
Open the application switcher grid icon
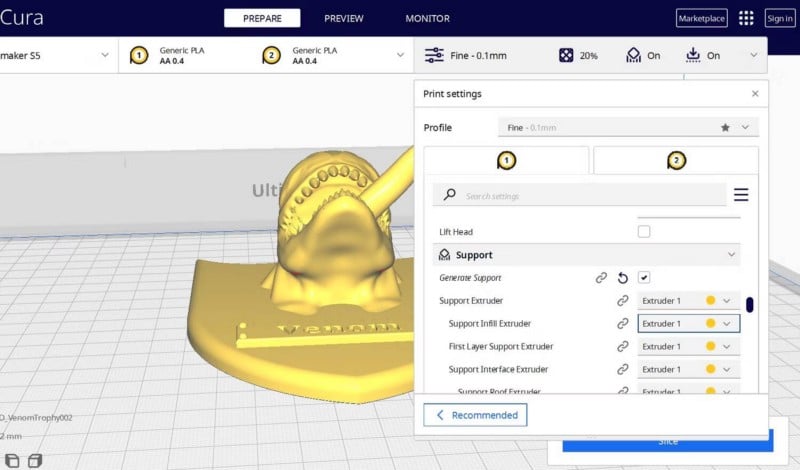coord(746,18)
